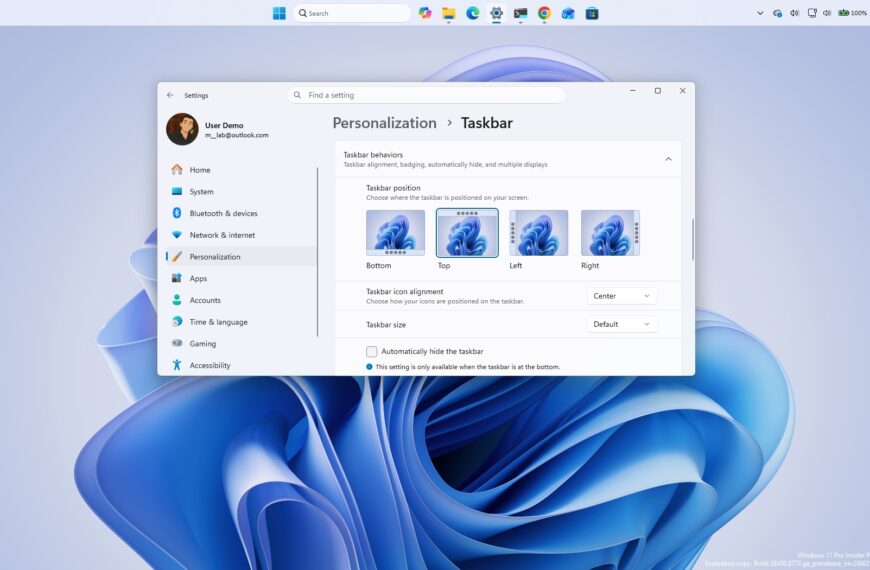Click the System monitor icon
The height and width of the screenshot is (570, 870).
[177, 191]
